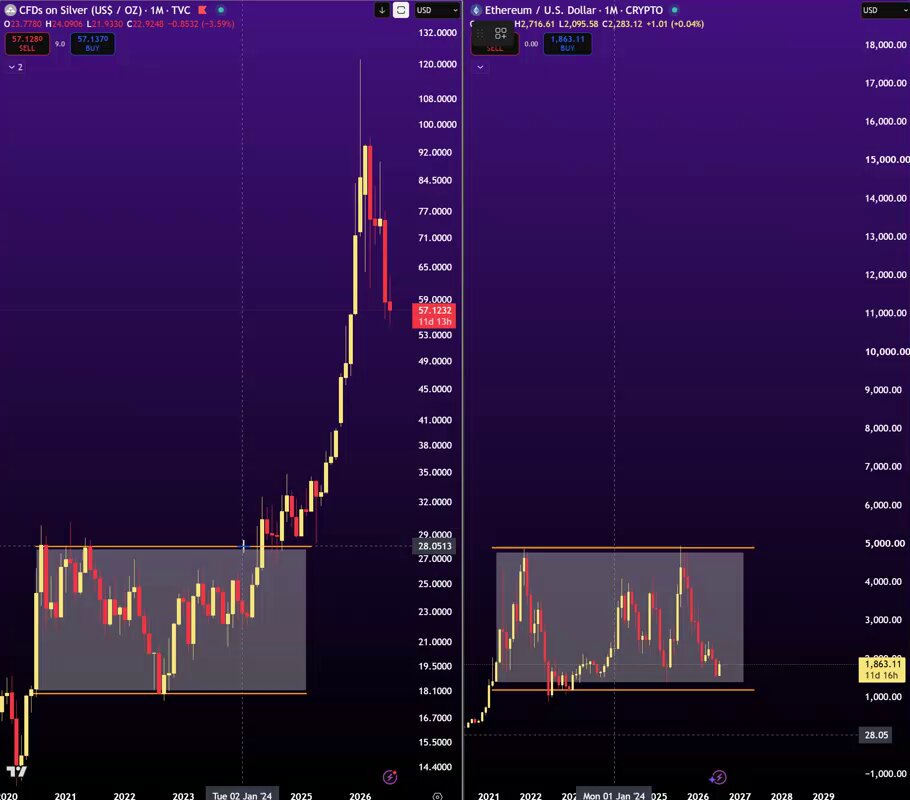This screenshot has width=910, height=800.
Task: Click the 28.0513 crosshair price label
Action: [434, 546]
